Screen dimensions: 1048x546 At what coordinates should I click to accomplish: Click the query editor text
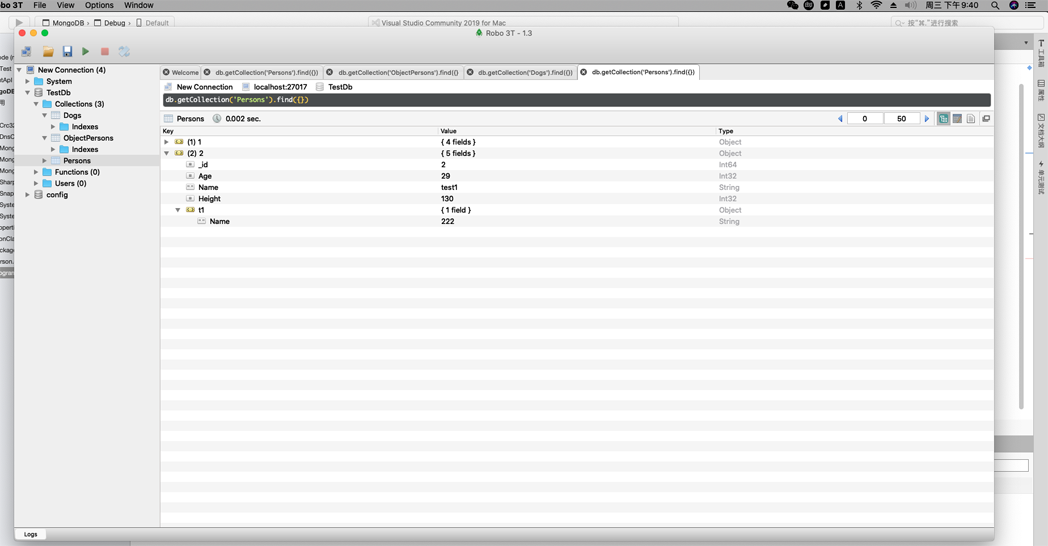click(x=237, y=100)
